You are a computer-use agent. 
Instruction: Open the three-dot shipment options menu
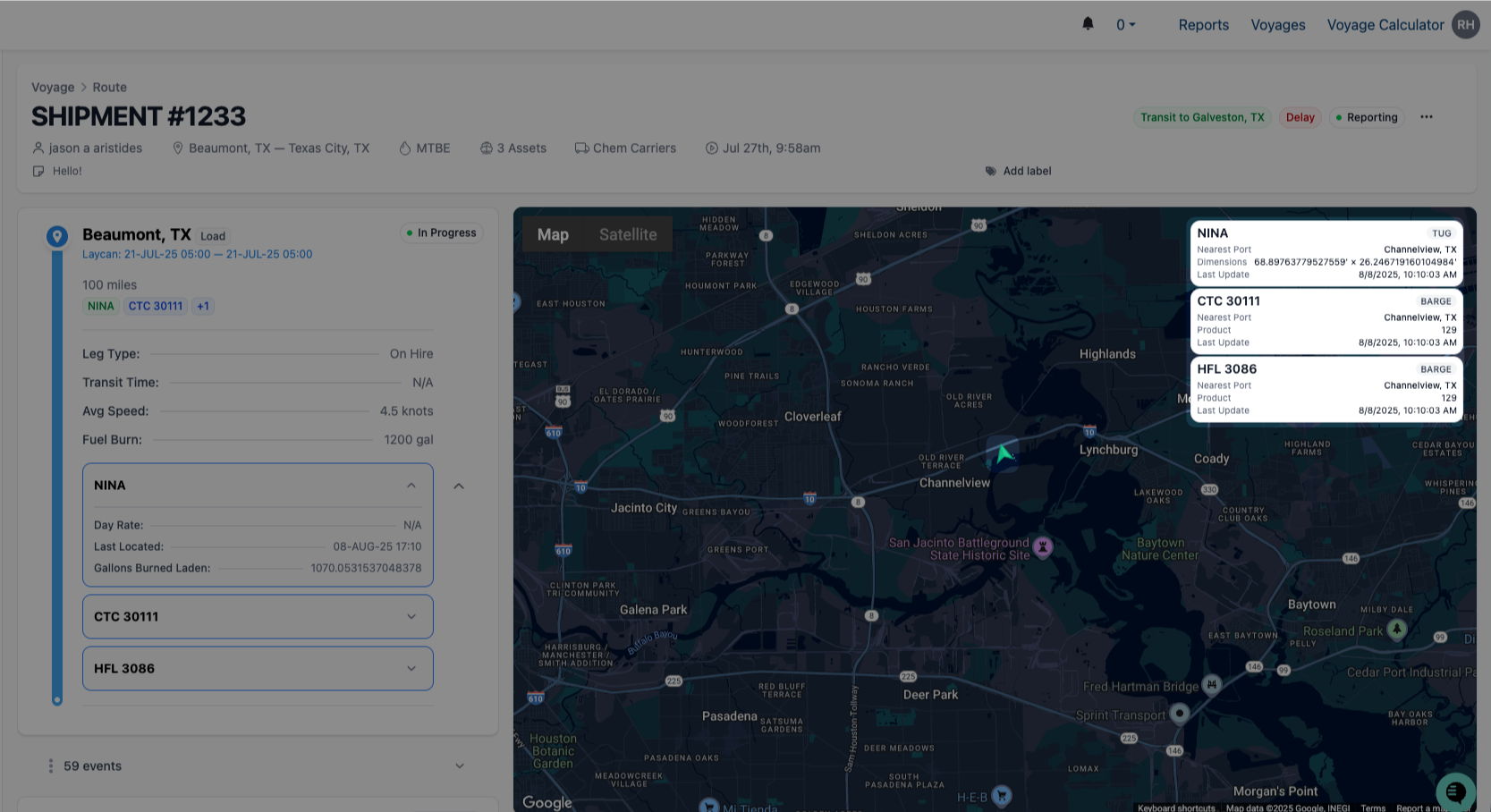coord(1426,117)
